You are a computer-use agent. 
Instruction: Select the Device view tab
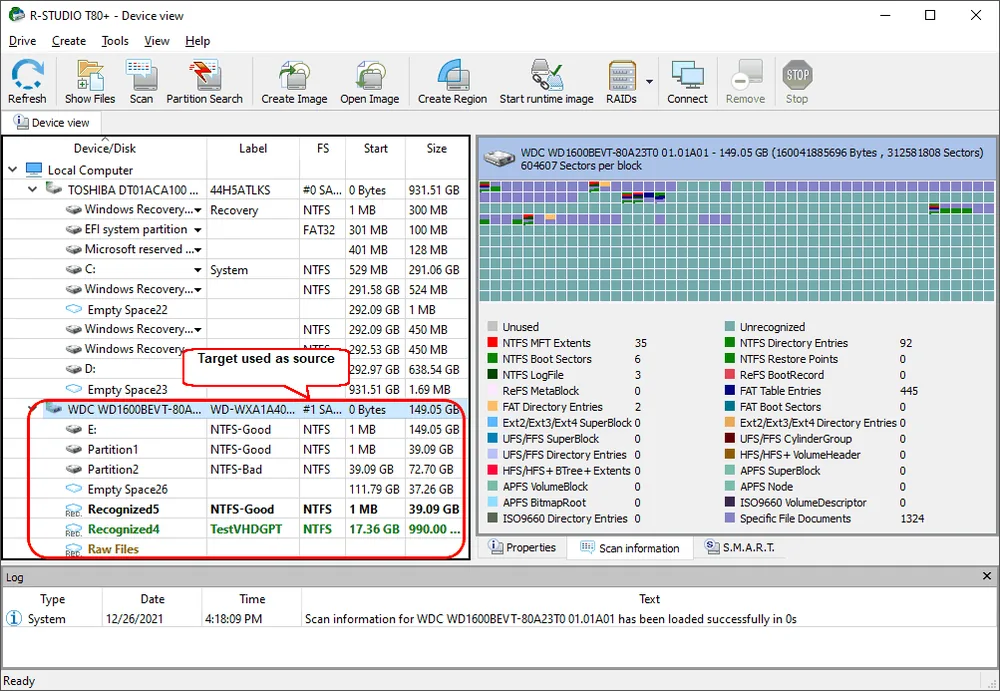click(52, 123)
